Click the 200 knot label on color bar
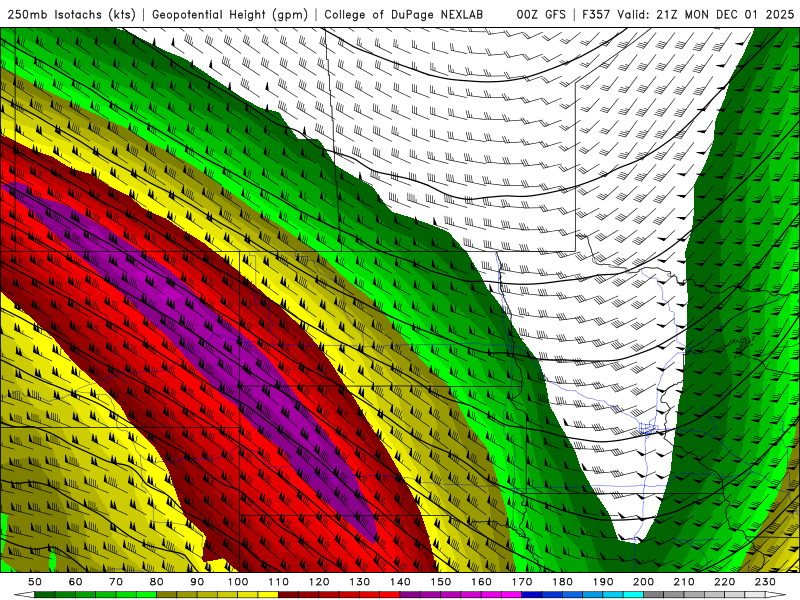This screenshot has width=800, height=600. (644, 582)
